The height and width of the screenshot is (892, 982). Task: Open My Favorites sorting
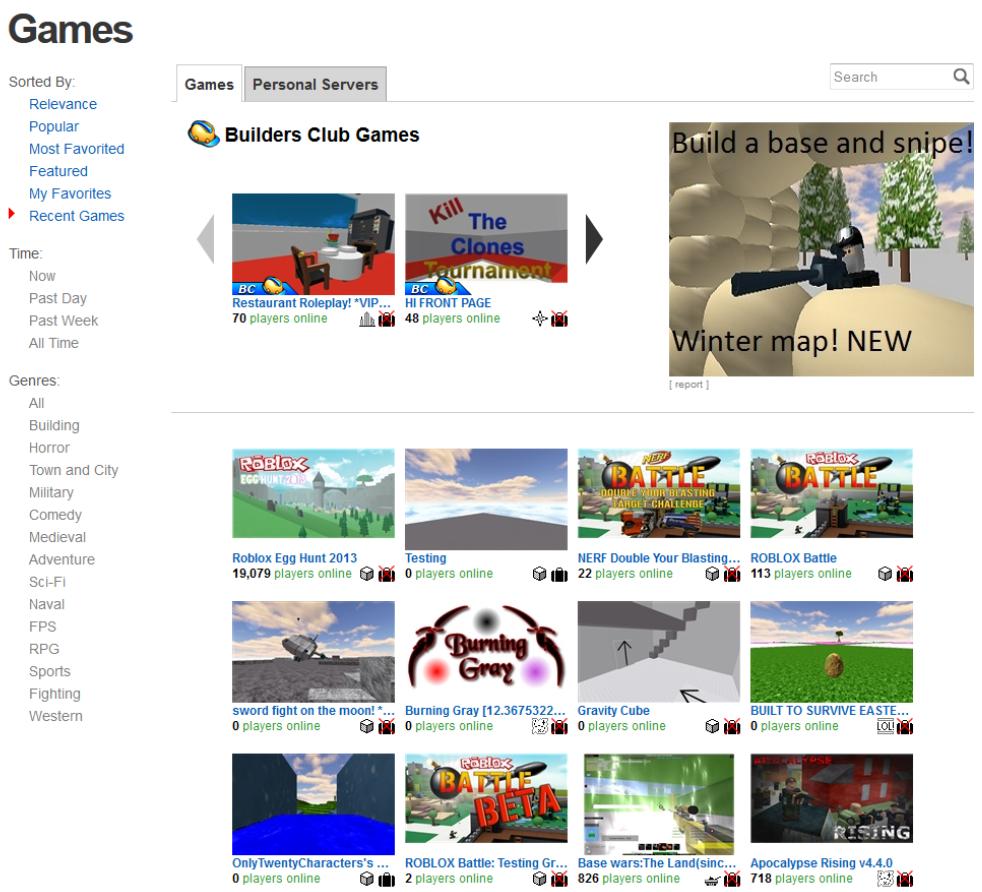click(70, 194)
